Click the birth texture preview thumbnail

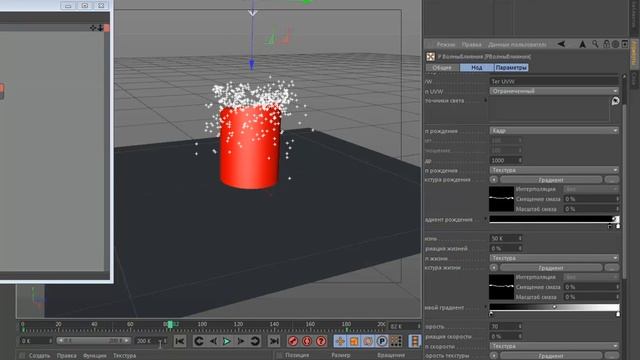501,199
